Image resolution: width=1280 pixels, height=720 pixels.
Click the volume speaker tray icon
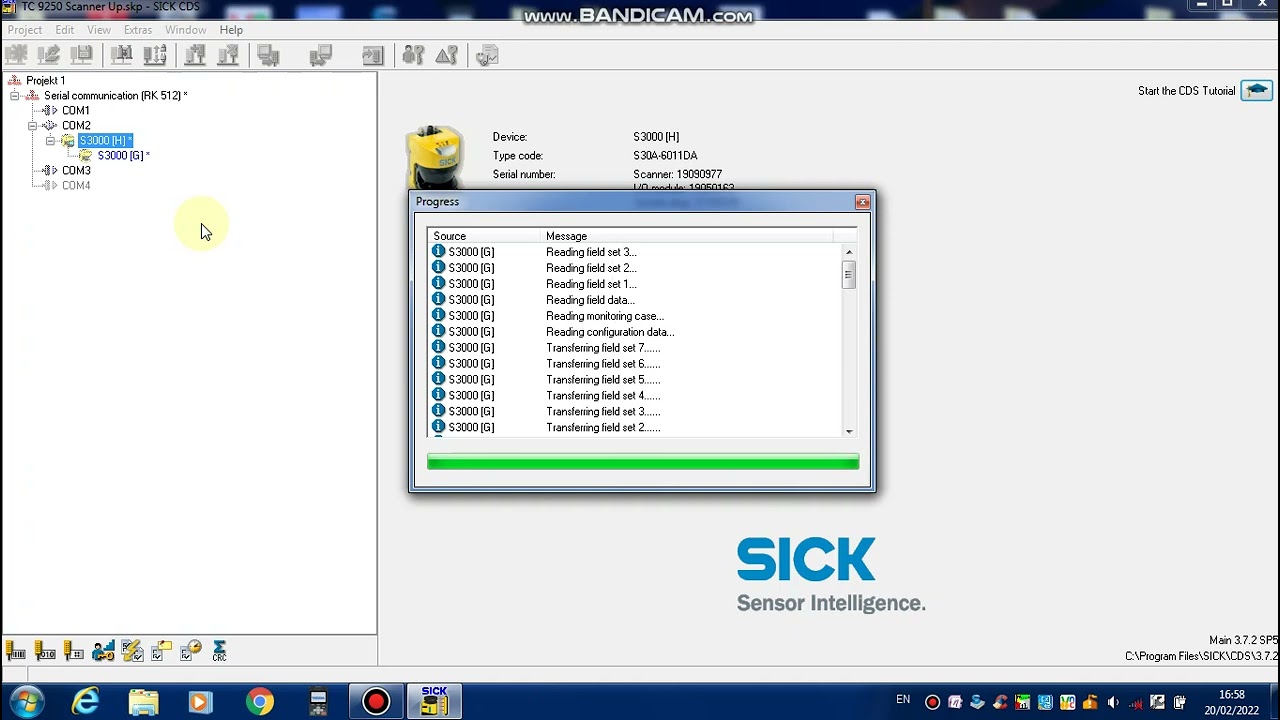pyautogui.click(x=1112, y=702)
